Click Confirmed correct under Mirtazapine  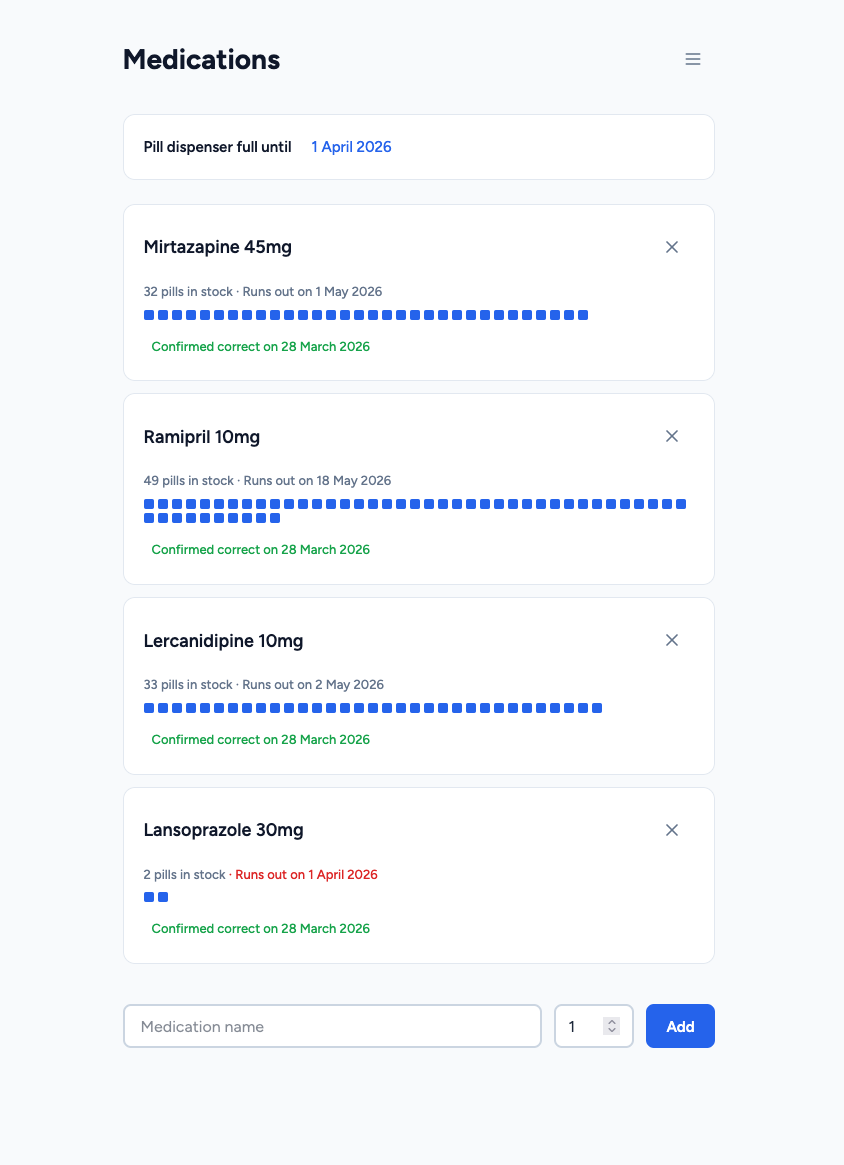[x=260, y=346]
